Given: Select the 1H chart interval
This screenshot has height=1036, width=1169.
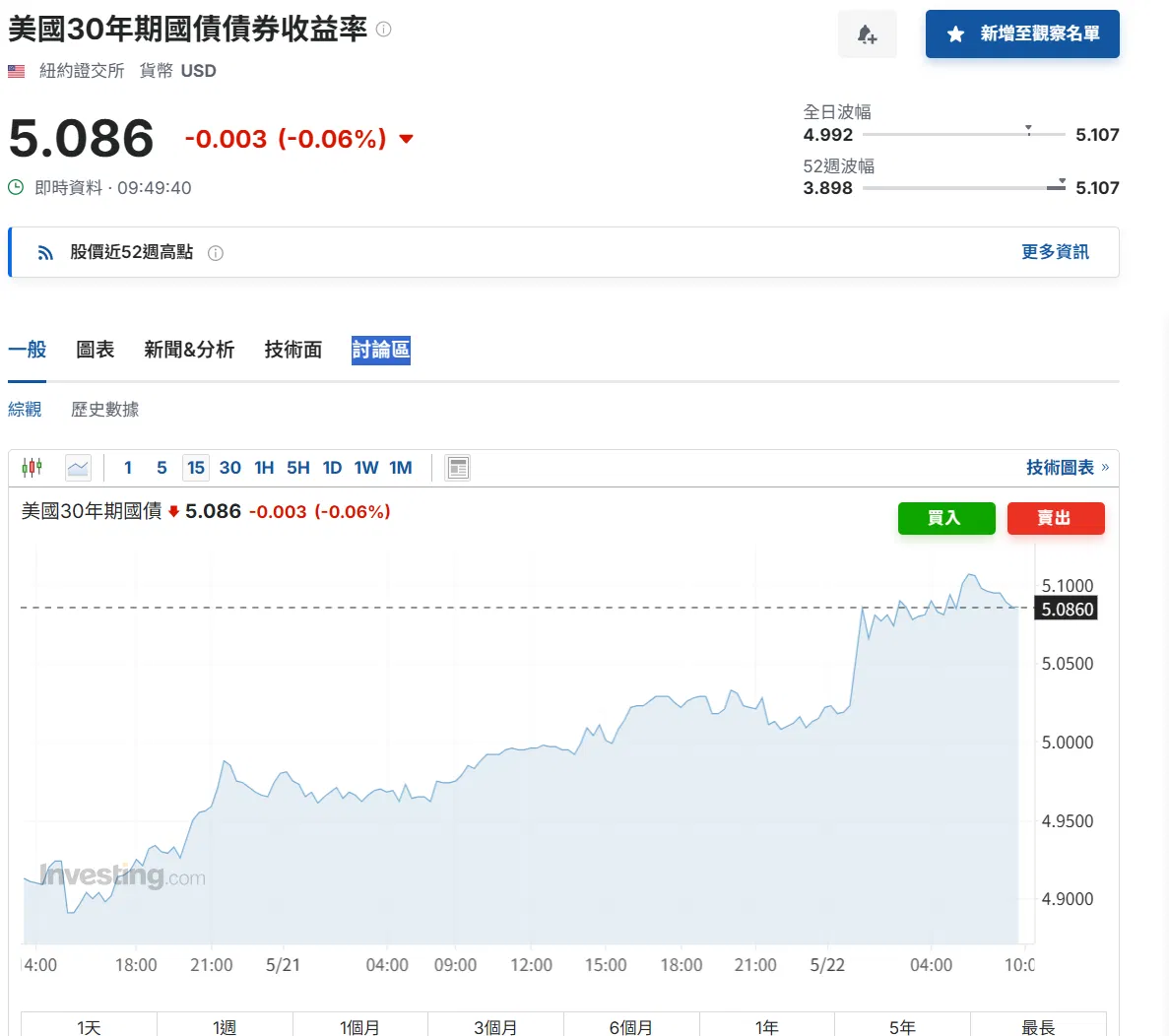Looking at the screenshot, I should (264, 468).
